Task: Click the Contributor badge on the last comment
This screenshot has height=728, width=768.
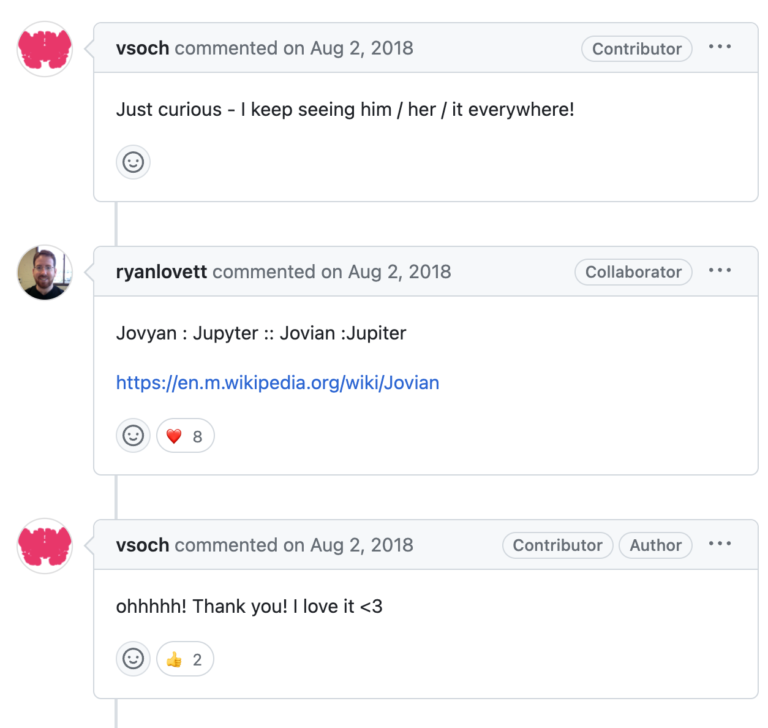Action: 557,545
